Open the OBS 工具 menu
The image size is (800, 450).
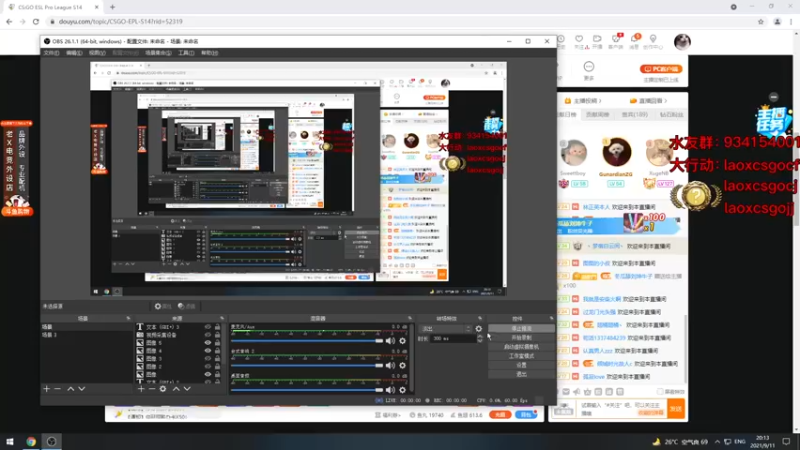pyautogui.click(x=186, y=53)
